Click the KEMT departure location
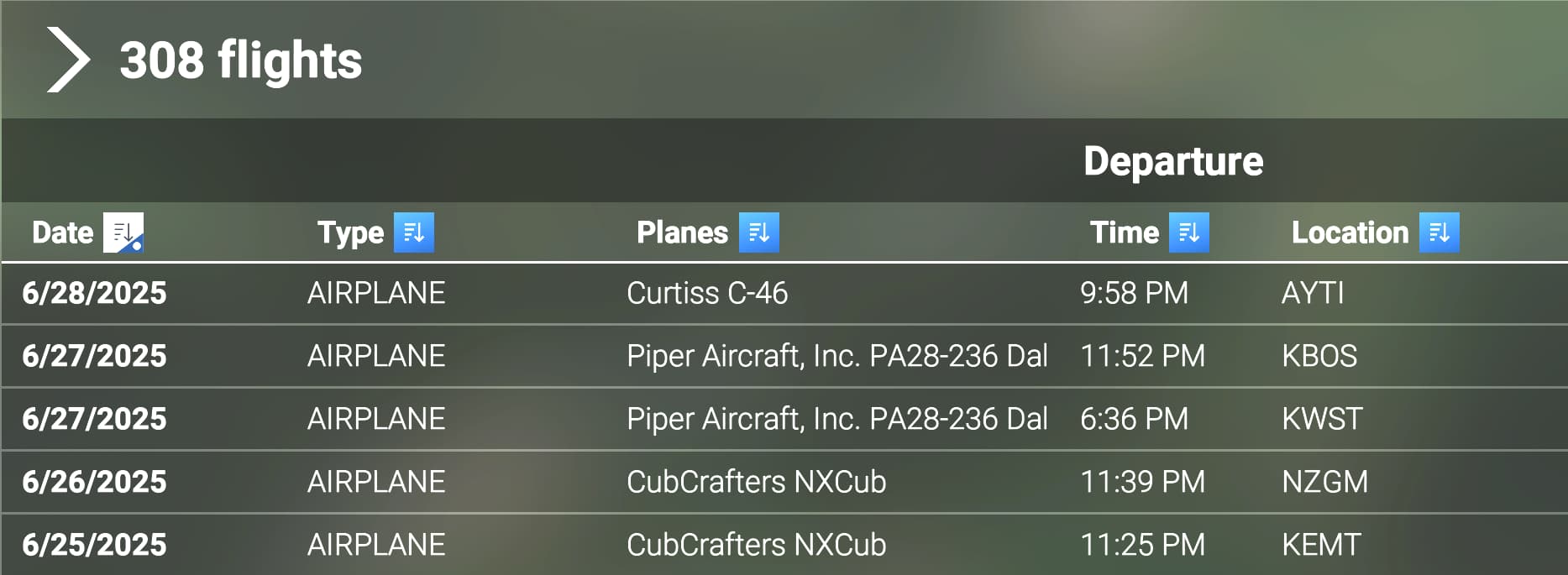Screen dimensions: 1568x575 click(x=1321, y=545)
